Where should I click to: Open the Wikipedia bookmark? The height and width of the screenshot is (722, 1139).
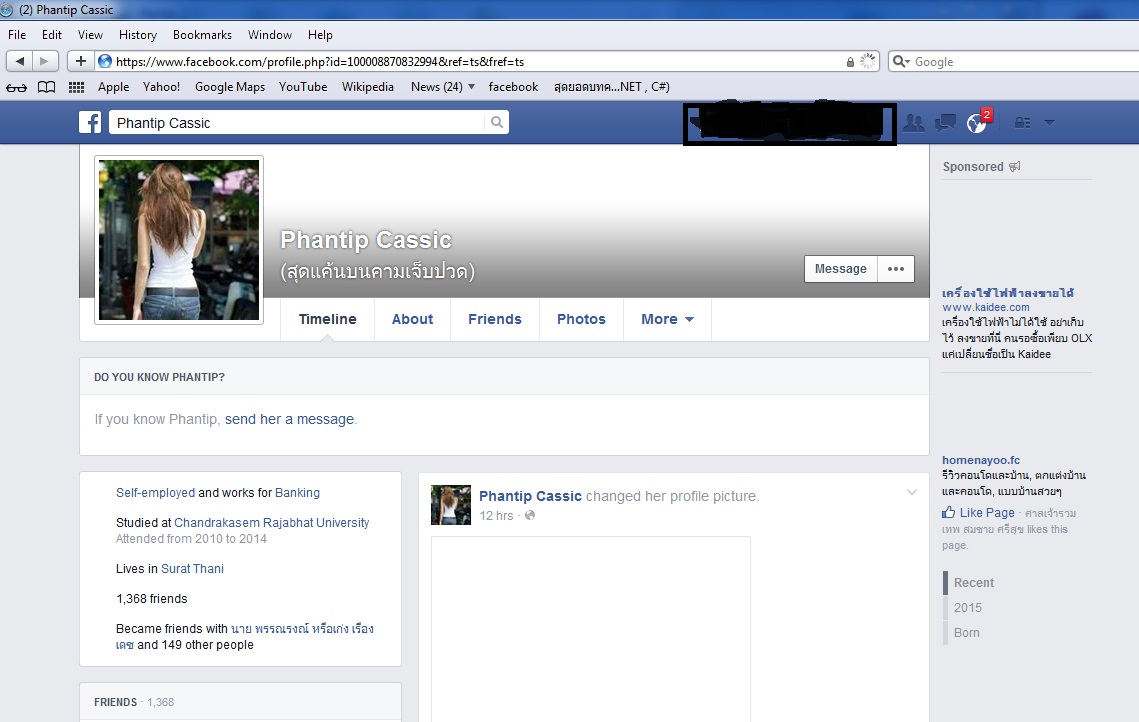pyautogui.click(x=368, y=87)
